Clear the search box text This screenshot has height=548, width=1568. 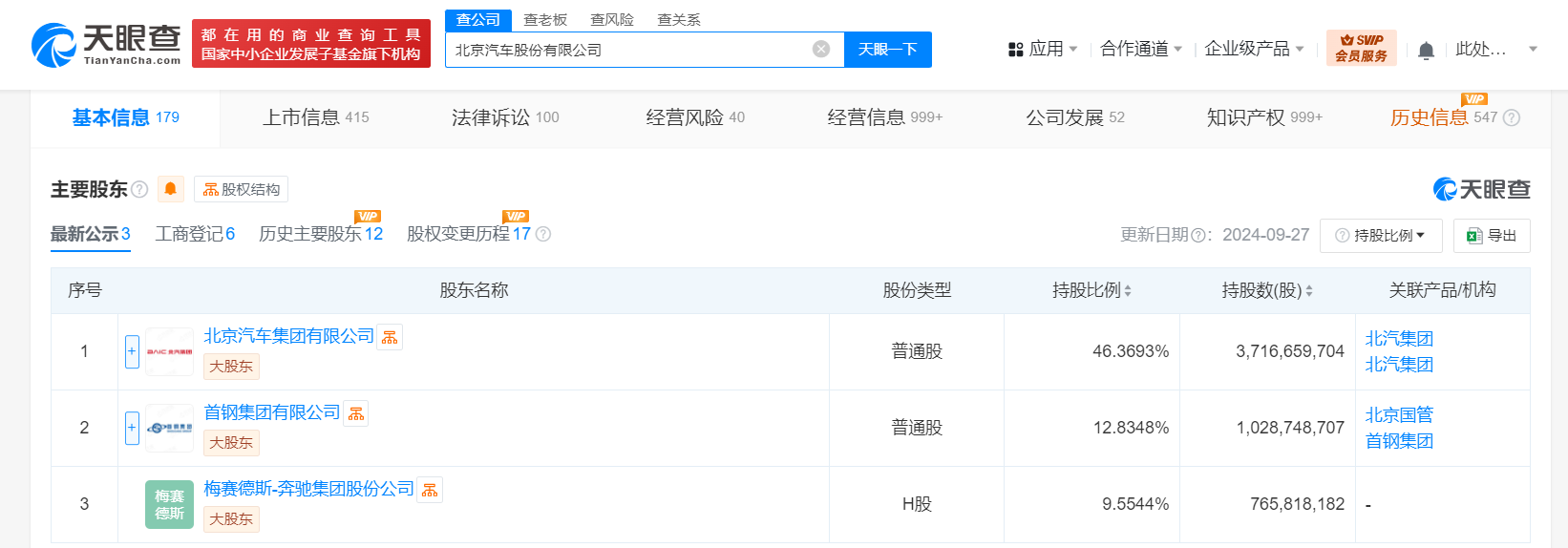pyautogui.click(x=820, y=50)
